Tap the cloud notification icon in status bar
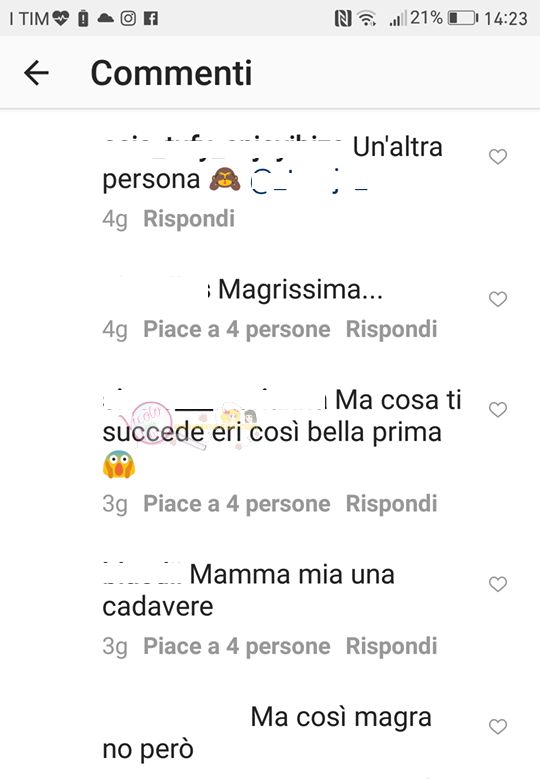Image resolution: width=540 pixels, height=779 pixels. pyautogui.click(x=105, y=19)
